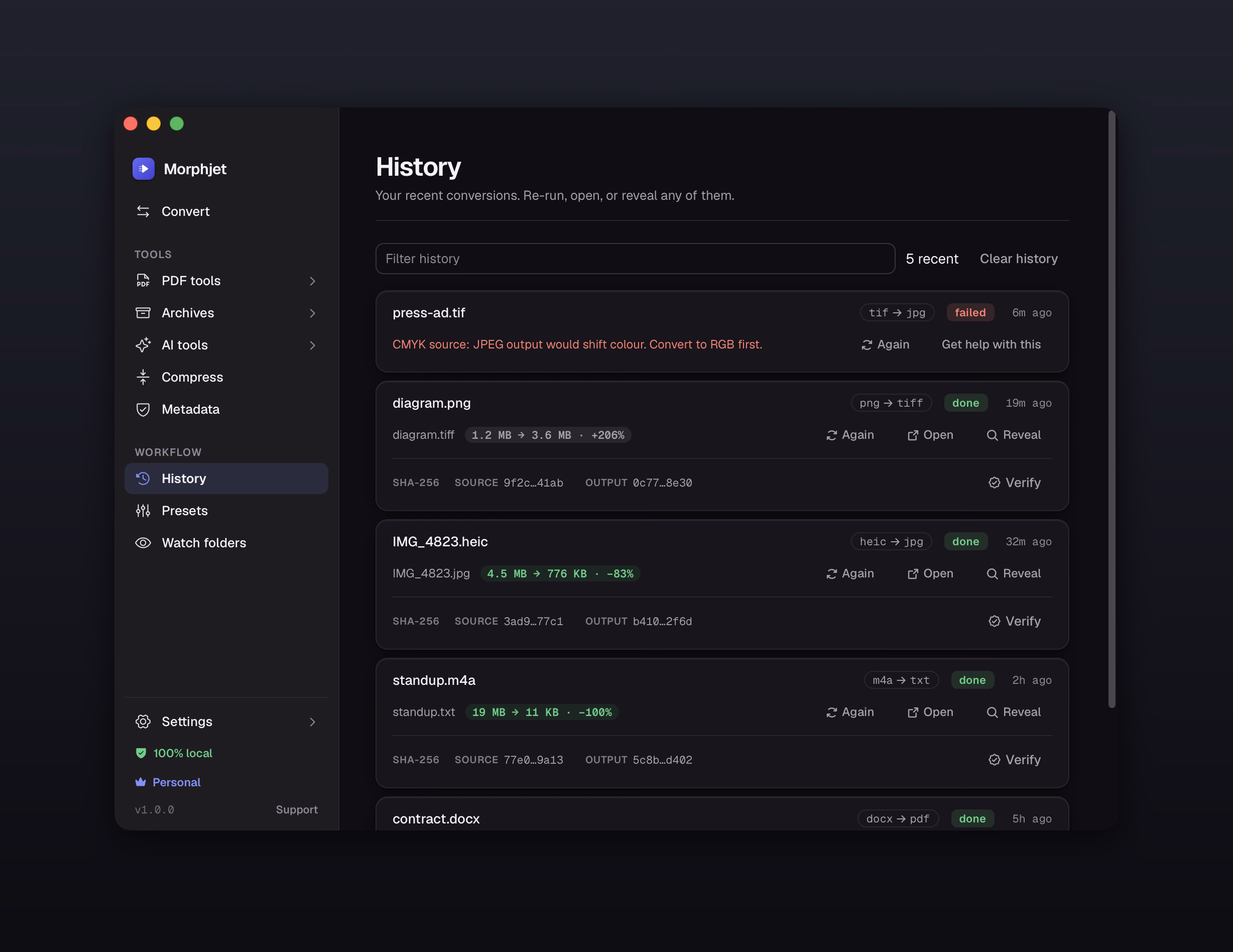Click Clear history
Screen dimensions: 1233x952
[x=1019, y=259]
